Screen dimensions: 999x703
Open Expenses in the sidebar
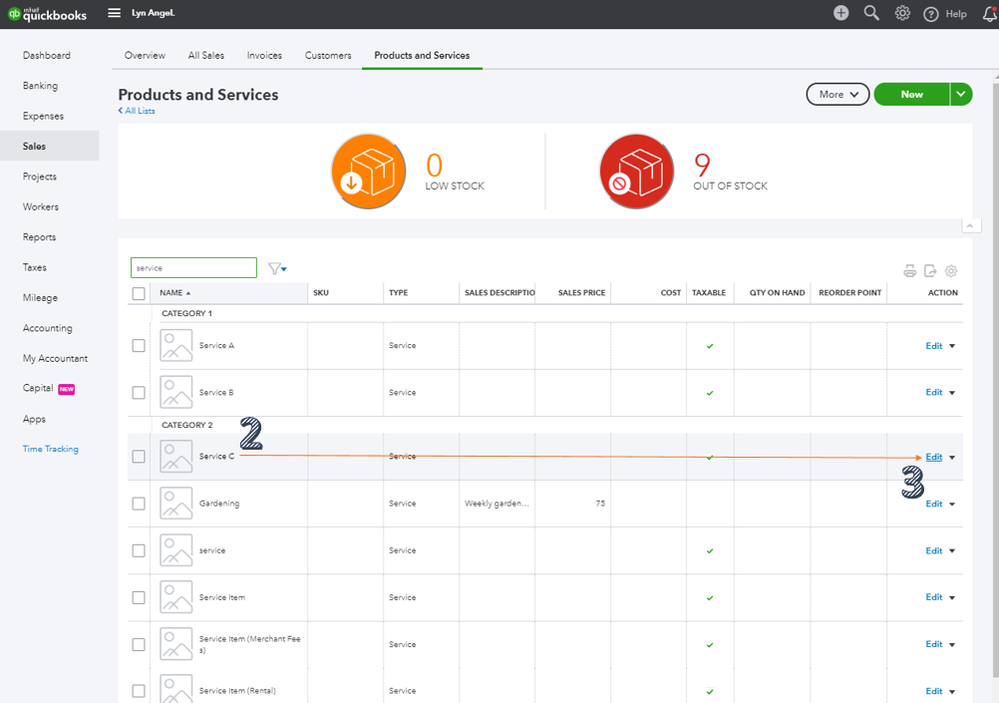[43, 116]
